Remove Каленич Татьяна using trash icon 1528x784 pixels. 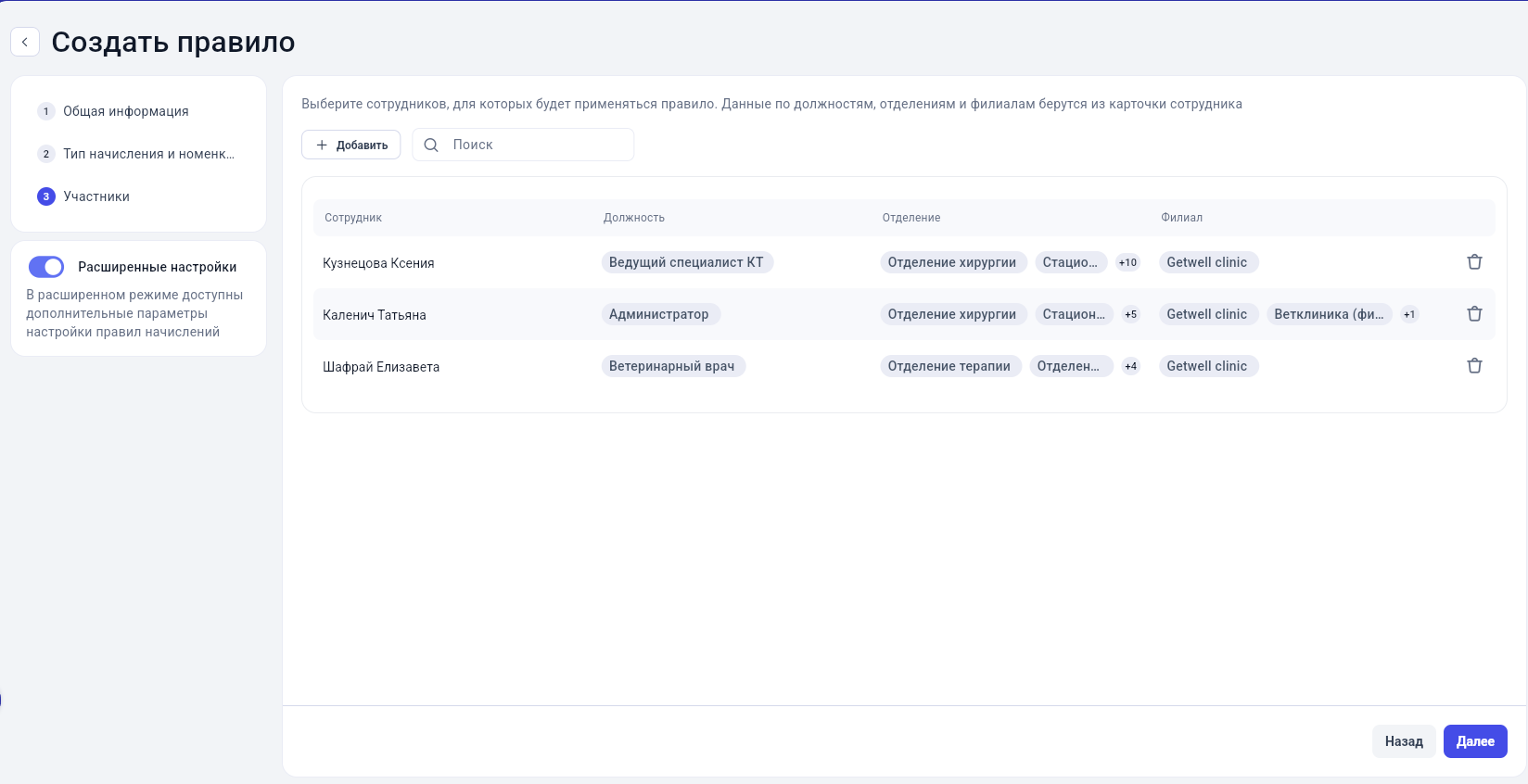tap(1474, 314)
